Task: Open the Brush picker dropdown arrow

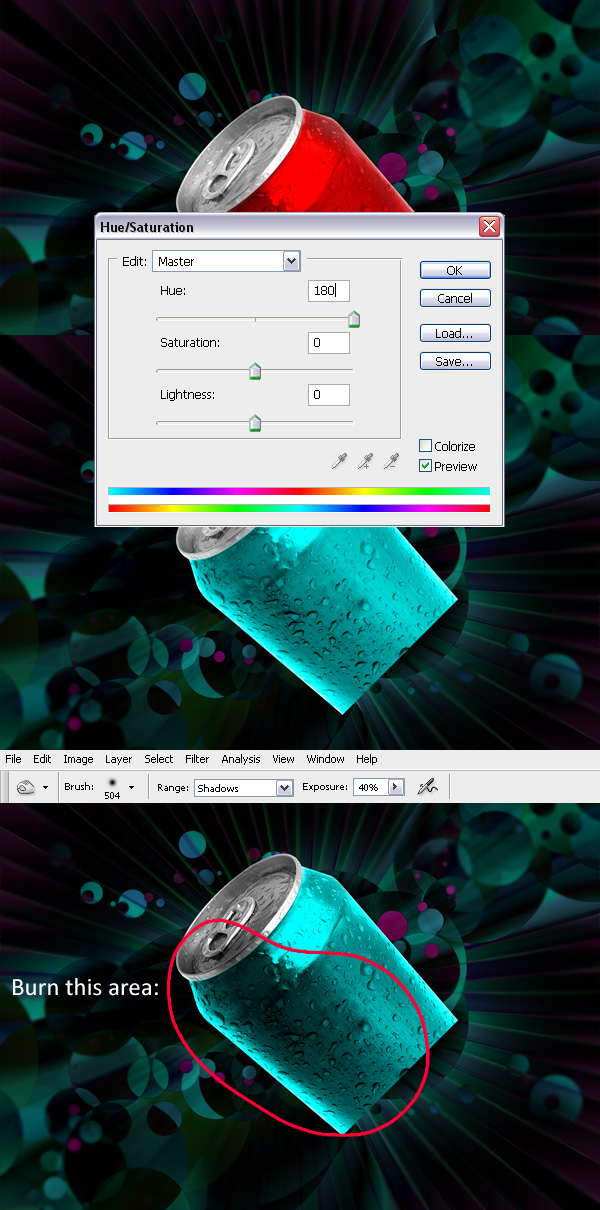Action: click(x=131, y=788)
